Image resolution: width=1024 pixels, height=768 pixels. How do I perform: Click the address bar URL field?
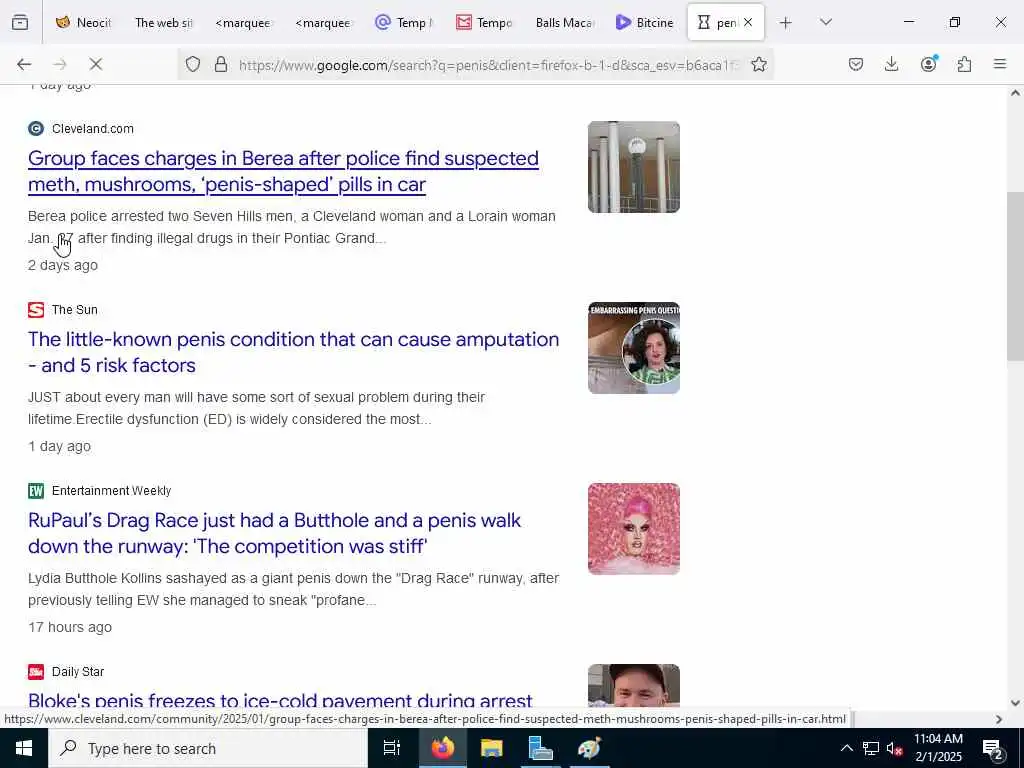[x=488, y=64]
